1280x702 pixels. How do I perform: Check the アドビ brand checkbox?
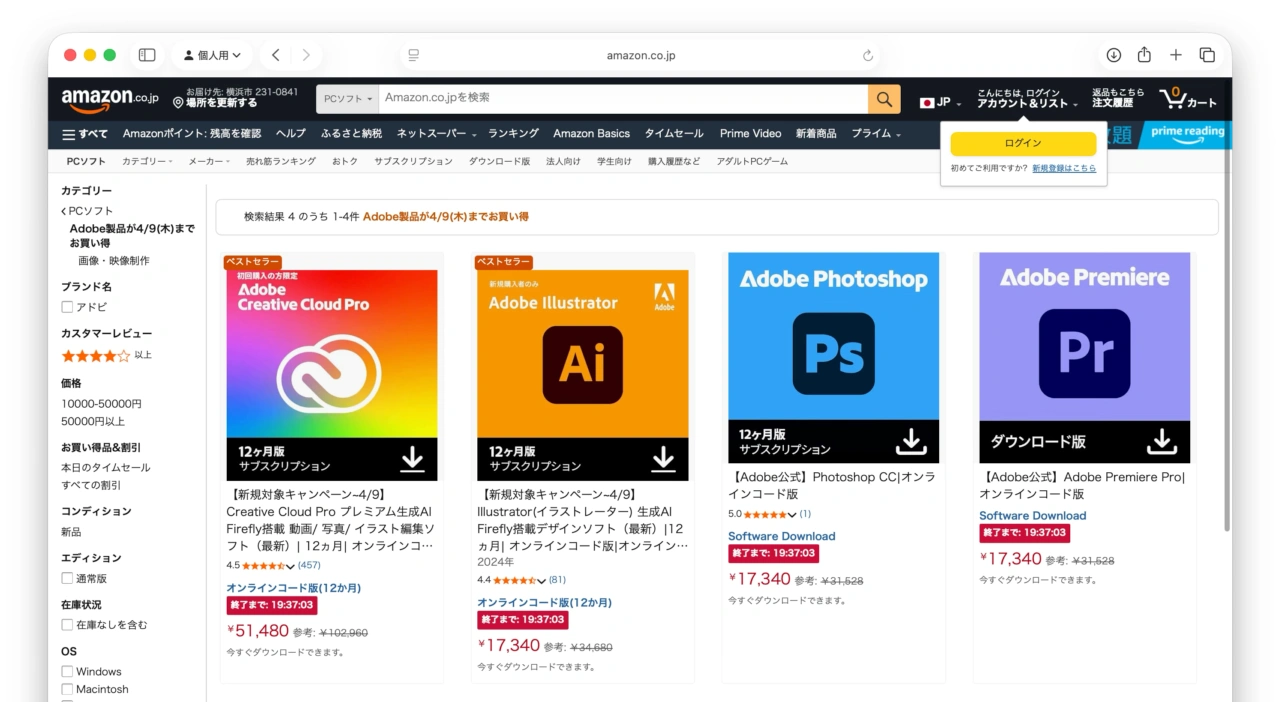coord(65,307)
